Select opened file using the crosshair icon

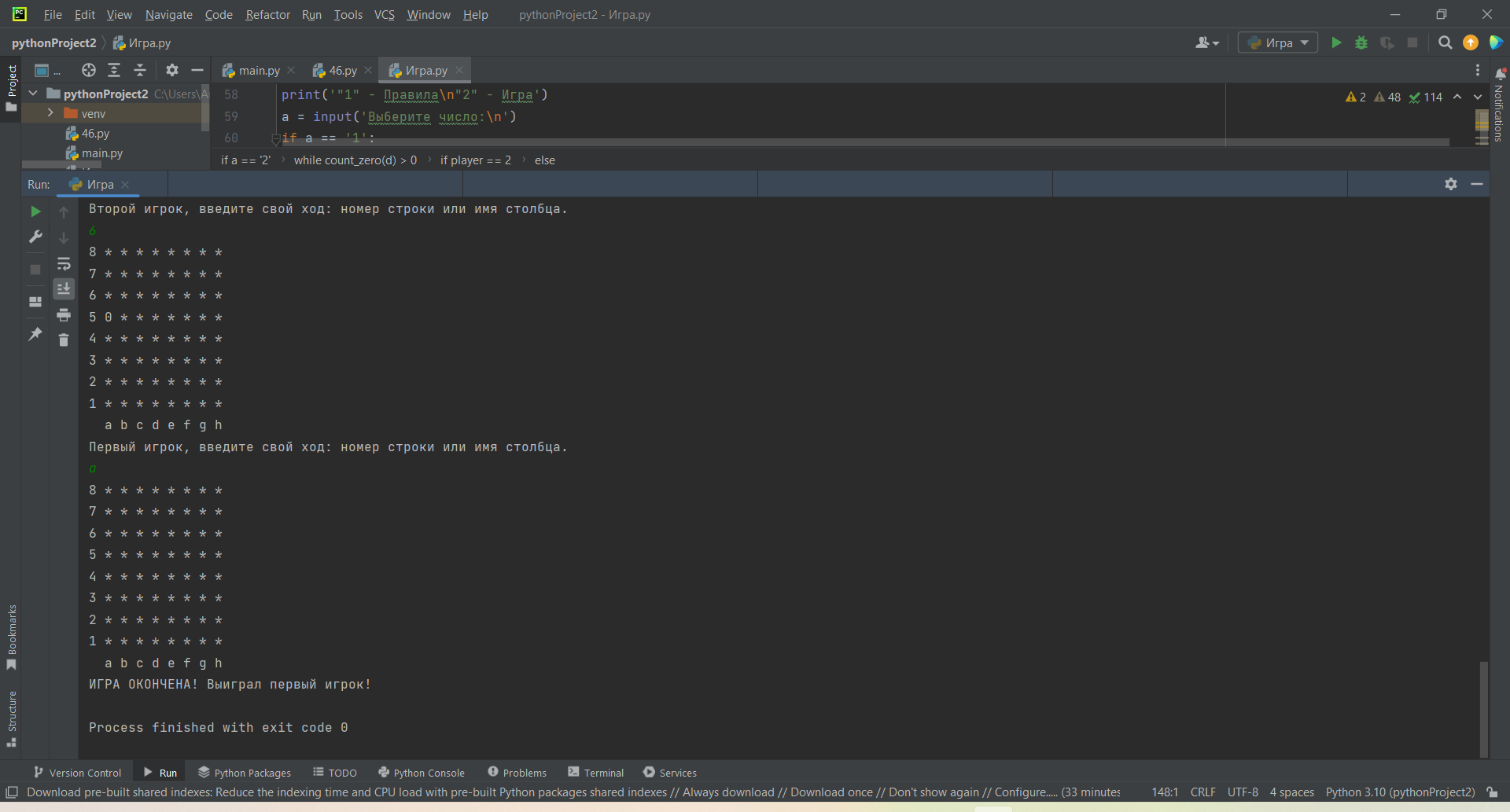(88, 70)
